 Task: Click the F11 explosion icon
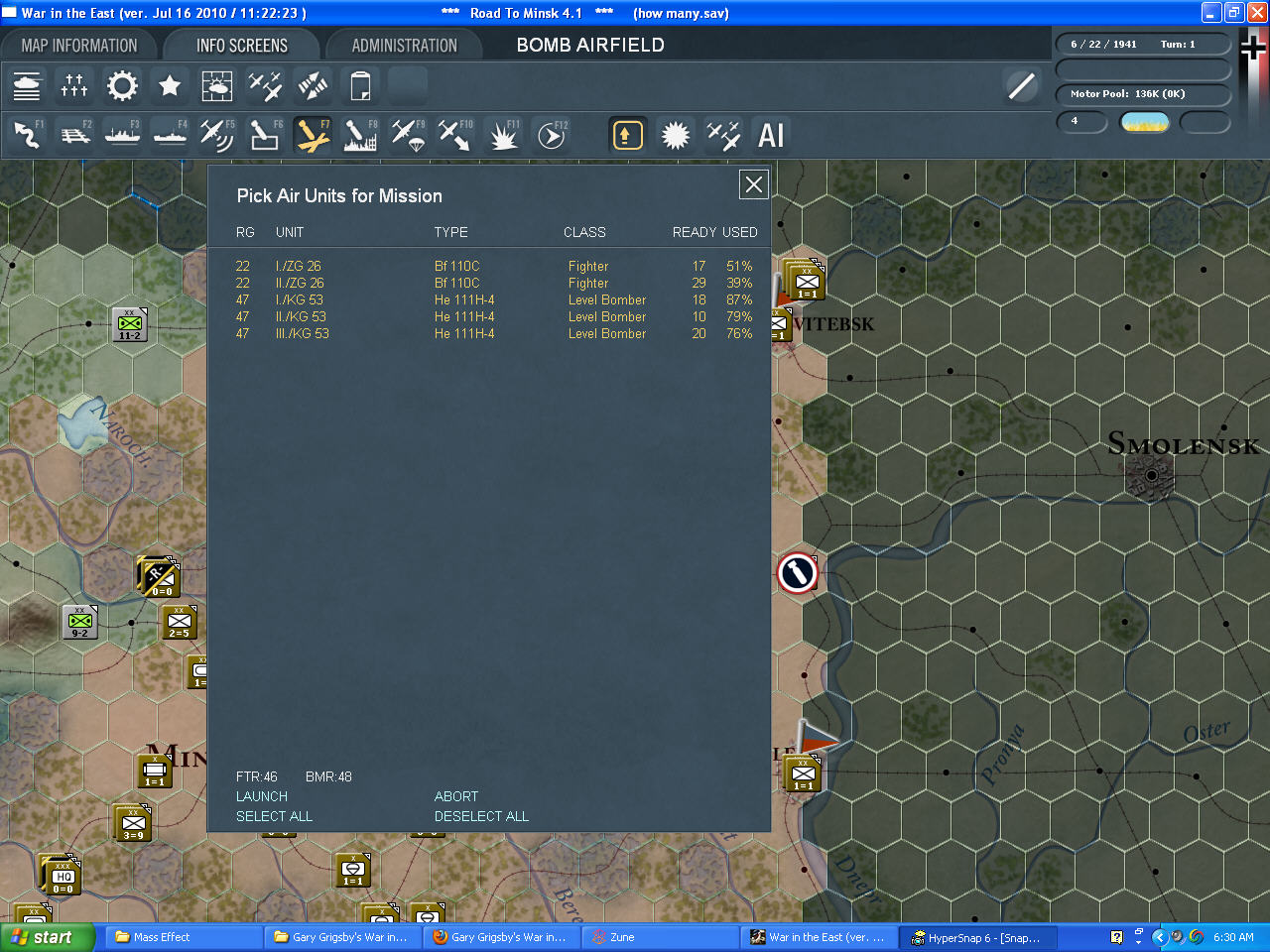[503, 135]
